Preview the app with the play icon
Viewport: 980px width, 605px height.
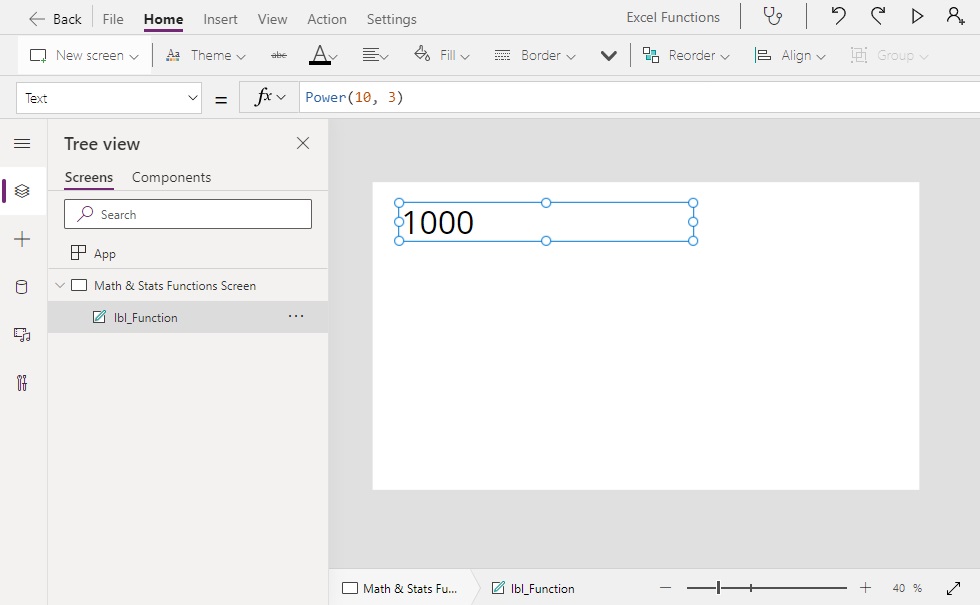pyautogui.click(x=917, y=16)
